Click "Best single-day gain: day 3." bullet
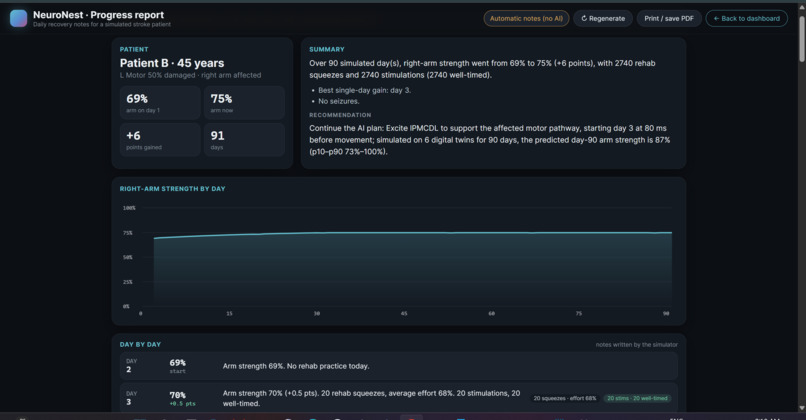Viewport: 806px width, 420px height. [x=364, y=90]
